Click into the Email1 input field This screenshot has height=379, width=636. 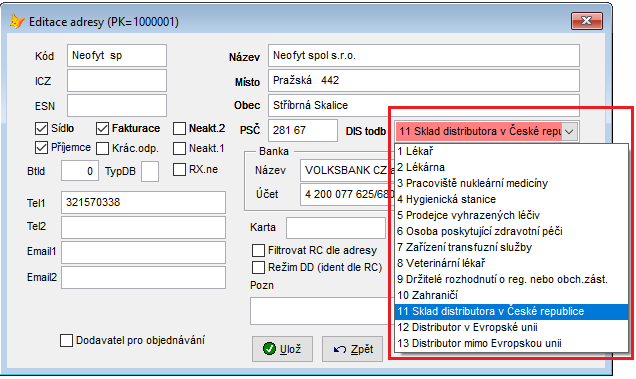click(143, 252)
